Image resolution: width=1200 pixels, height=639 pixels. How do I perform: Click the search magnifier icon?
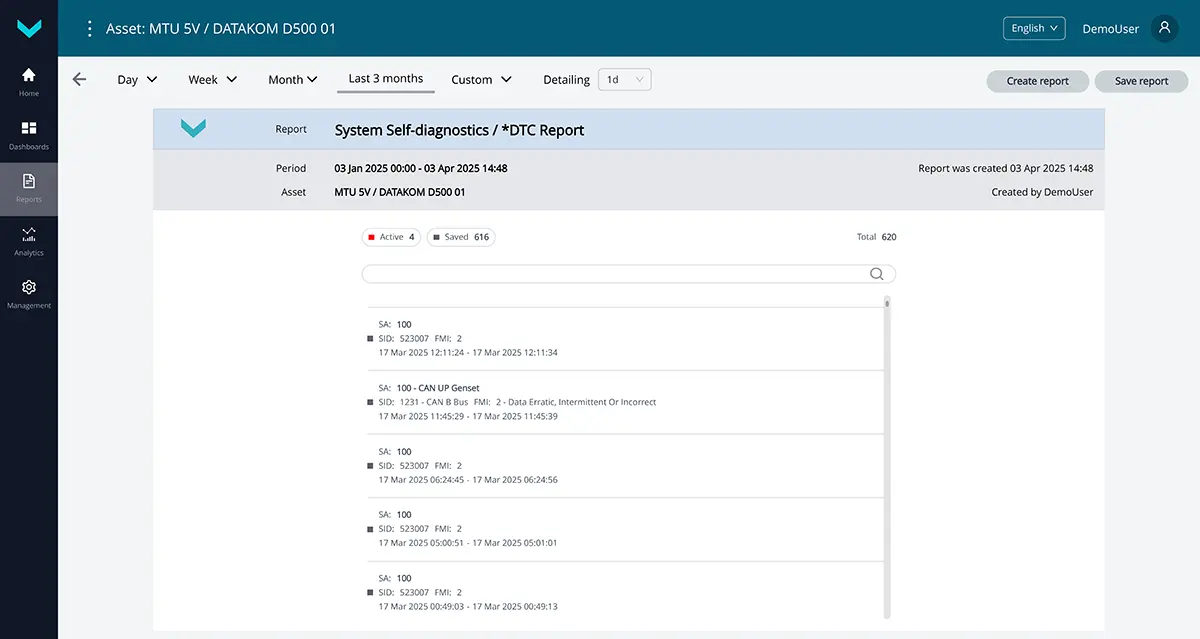[x=877, y=274]
